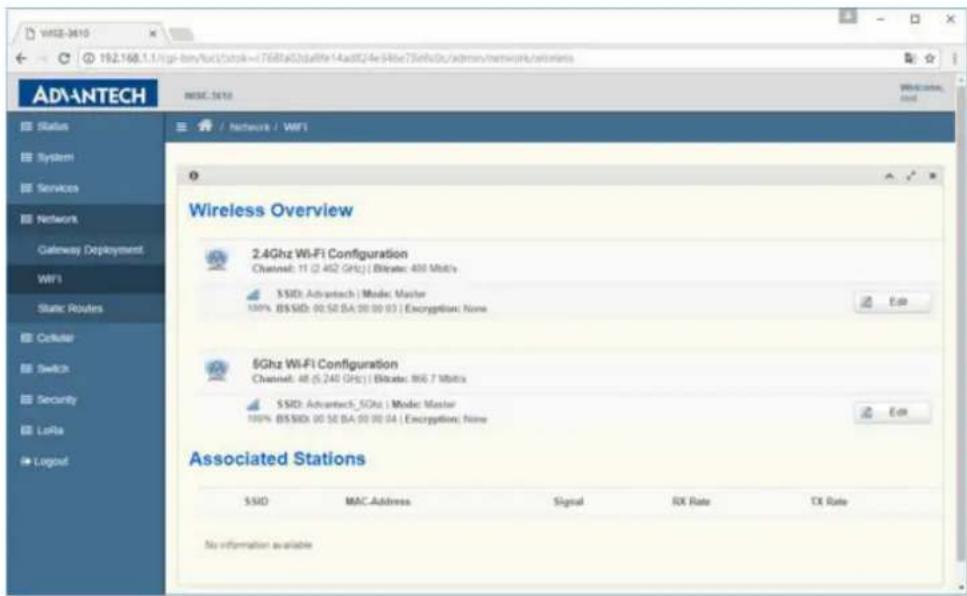Click the browser address bar

(x=493, y=58)
